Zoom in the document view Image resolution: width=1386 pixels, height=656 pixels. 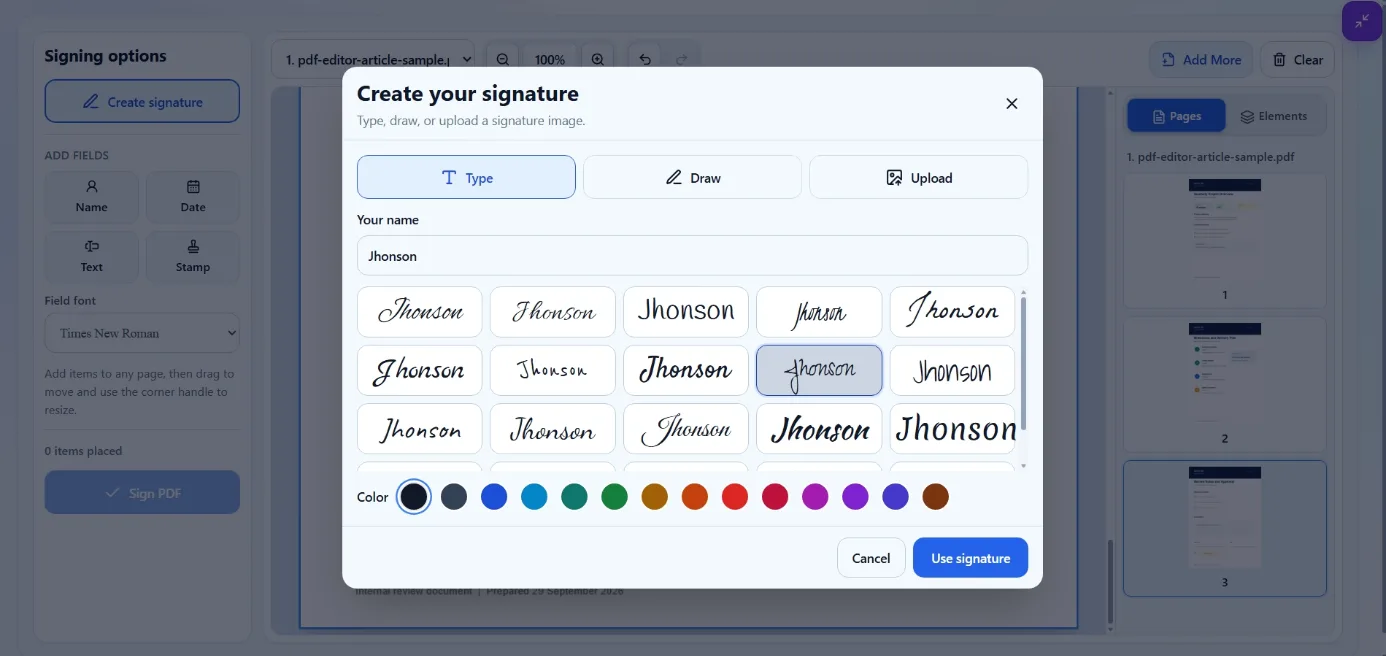(598, 59)
